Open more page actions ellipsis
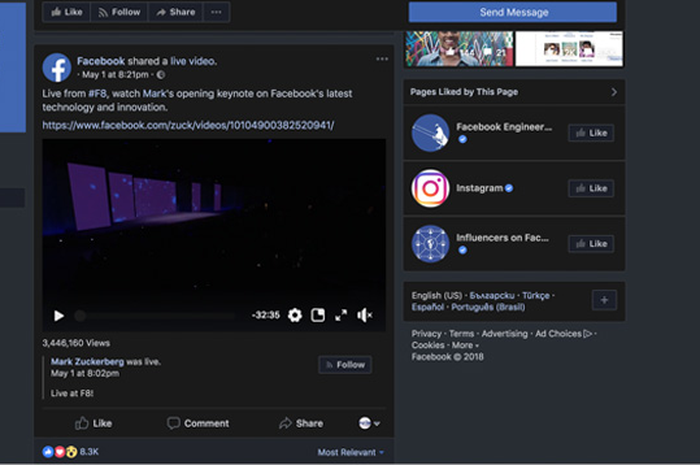 pyautogui.click(x=217, y=12)
